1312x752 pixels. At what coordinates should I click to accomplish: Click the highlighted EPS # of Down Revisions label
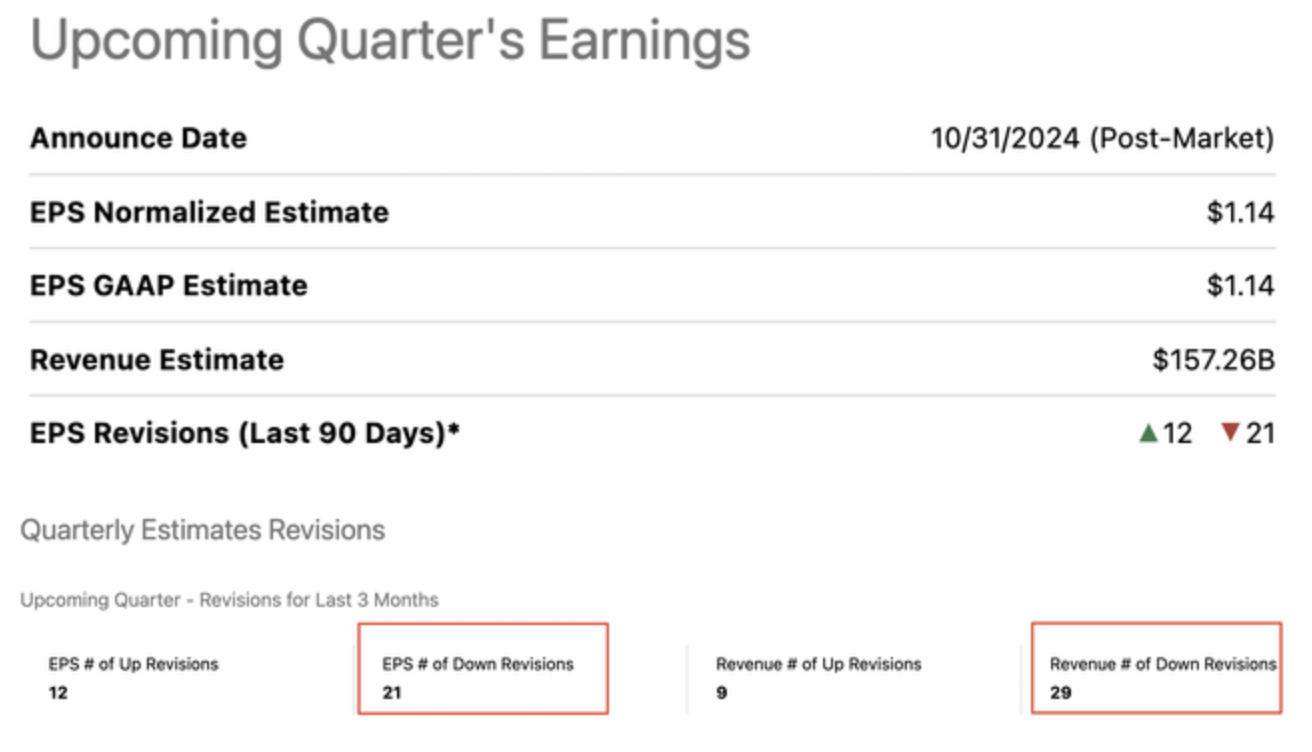tap(478, 664)
